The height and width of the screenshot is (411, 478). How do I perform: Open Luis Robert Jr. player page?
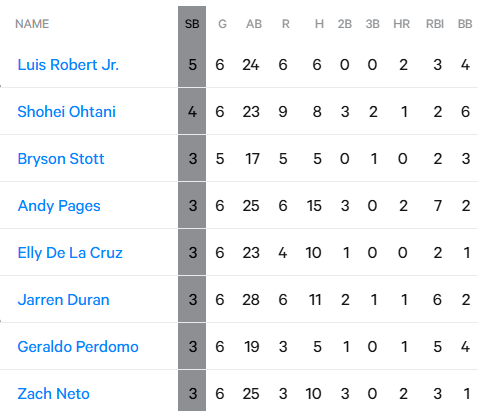coord(68,65)
